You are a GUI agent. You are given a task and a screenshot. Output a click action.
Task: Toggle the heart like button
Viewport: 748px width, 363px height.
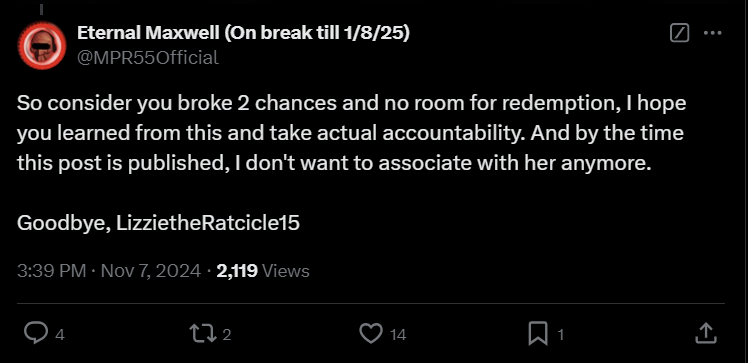[371, 333]
